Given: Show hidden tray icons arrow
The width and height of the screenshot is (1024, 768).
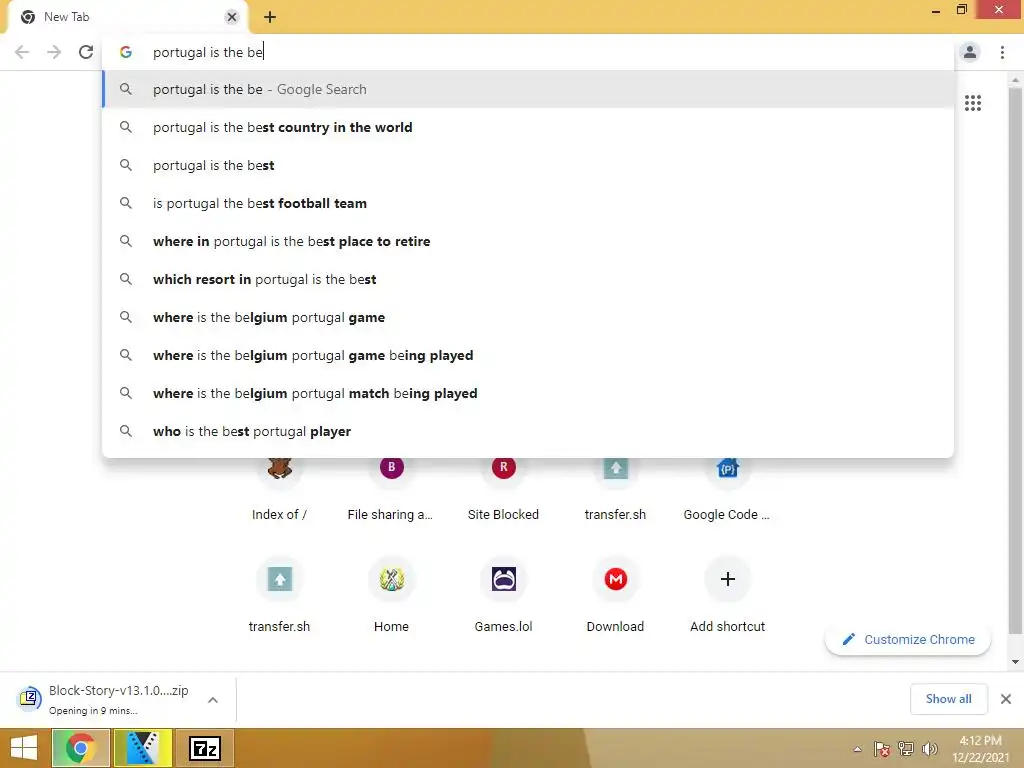Looking at the screenshot, I should 857,749.
